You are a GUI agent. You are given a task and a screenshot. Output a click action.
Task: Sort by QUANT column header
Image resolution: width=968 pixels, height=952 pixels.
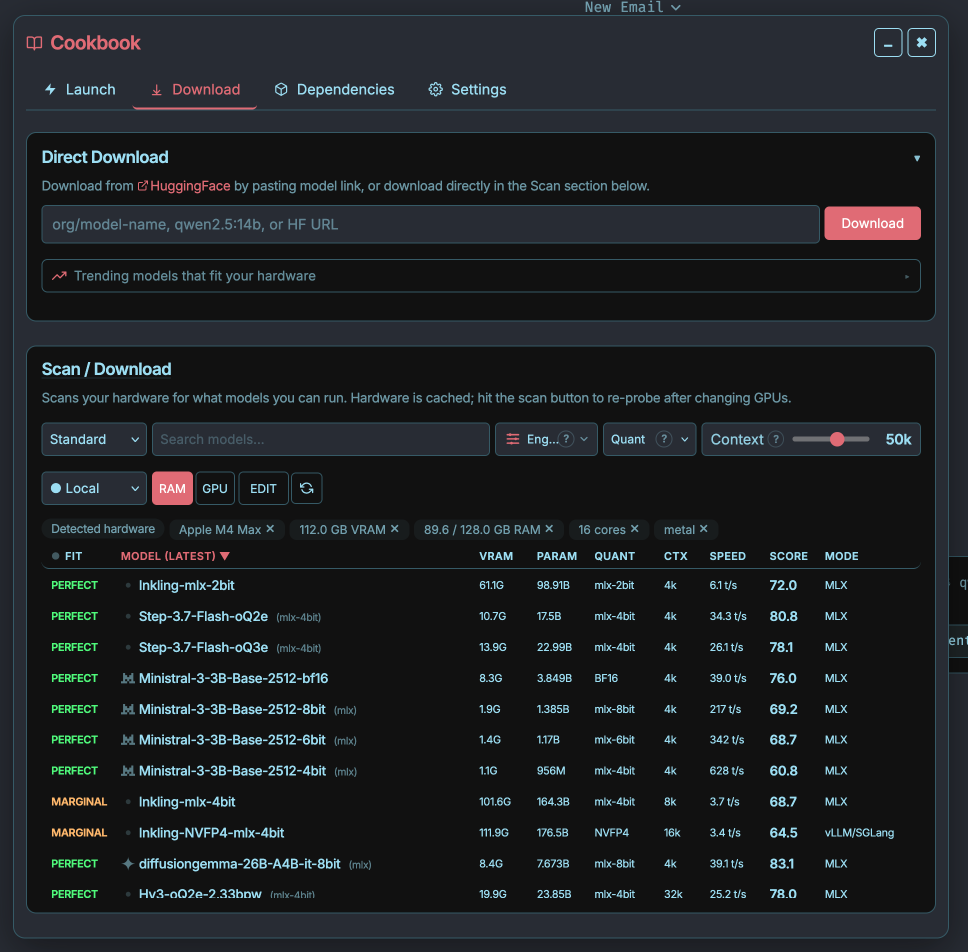[614, 556]
